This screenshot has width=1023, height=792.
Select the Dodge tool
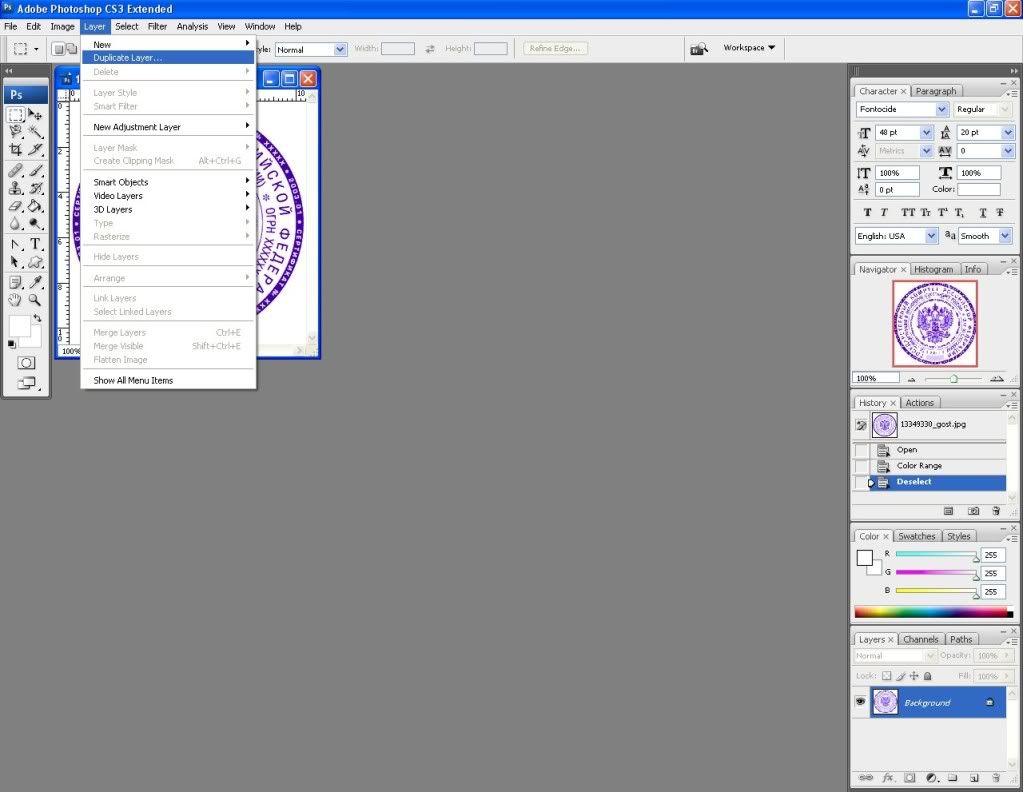coord(35,223)
